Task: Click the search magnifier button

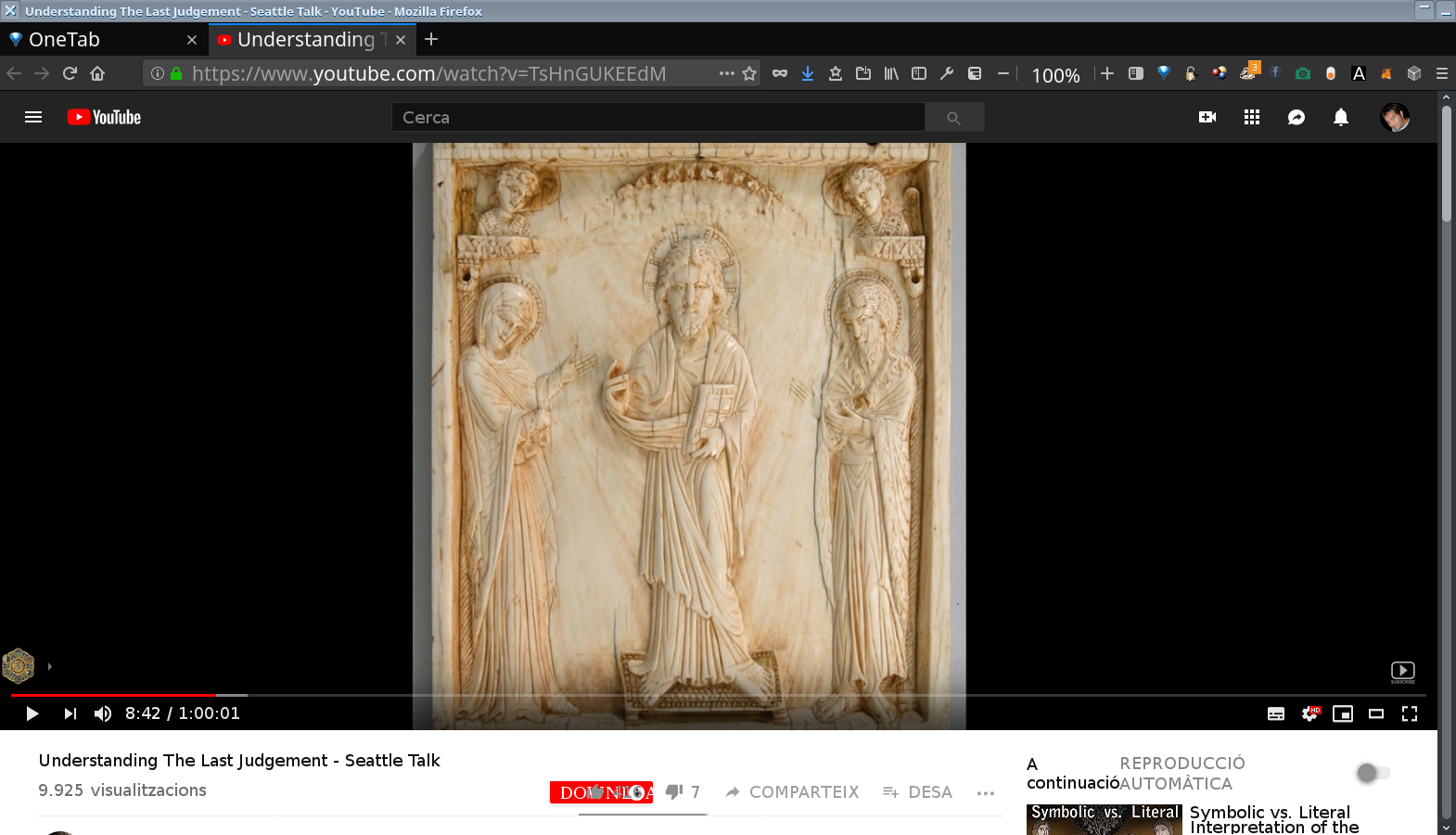Action: 953,118
